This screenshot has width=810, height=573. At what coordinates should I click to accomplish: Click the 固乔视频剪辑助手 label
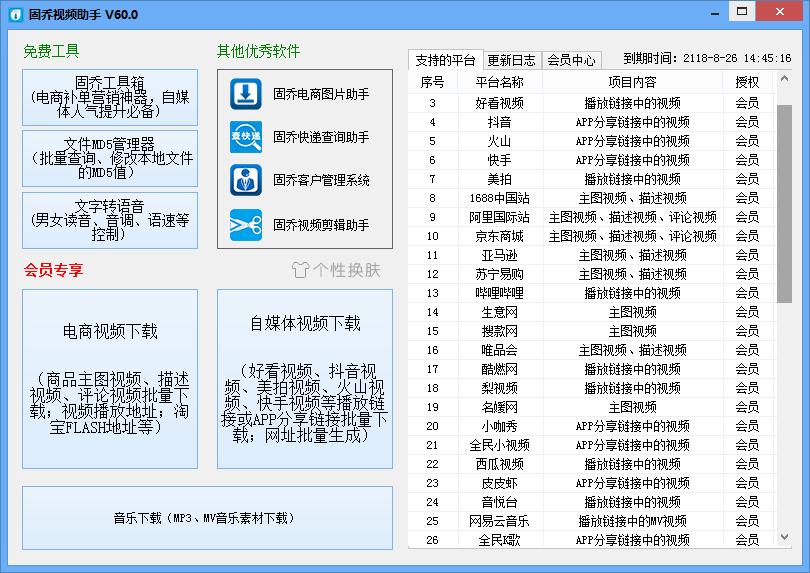[321, 225]
